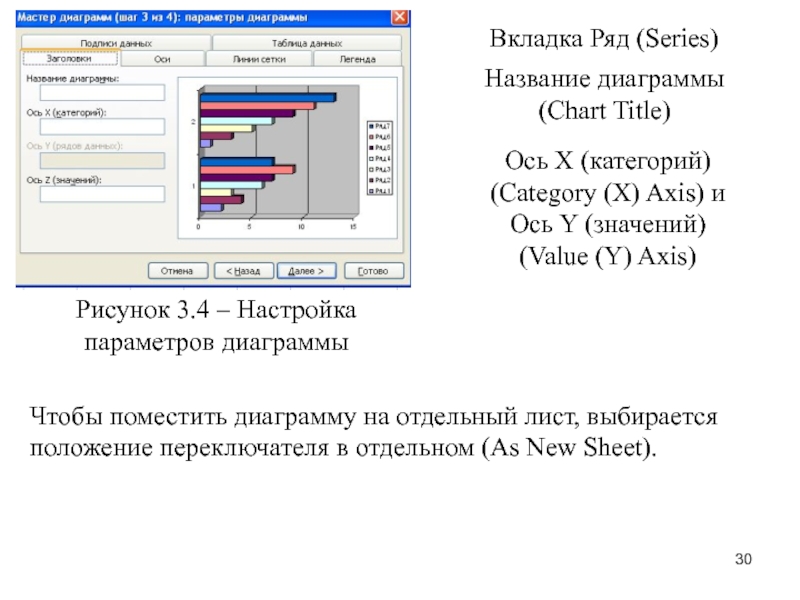Screen dimensions: 800x600
Task: Finish the wizard with Готово
Action: [x=372, y=271]
